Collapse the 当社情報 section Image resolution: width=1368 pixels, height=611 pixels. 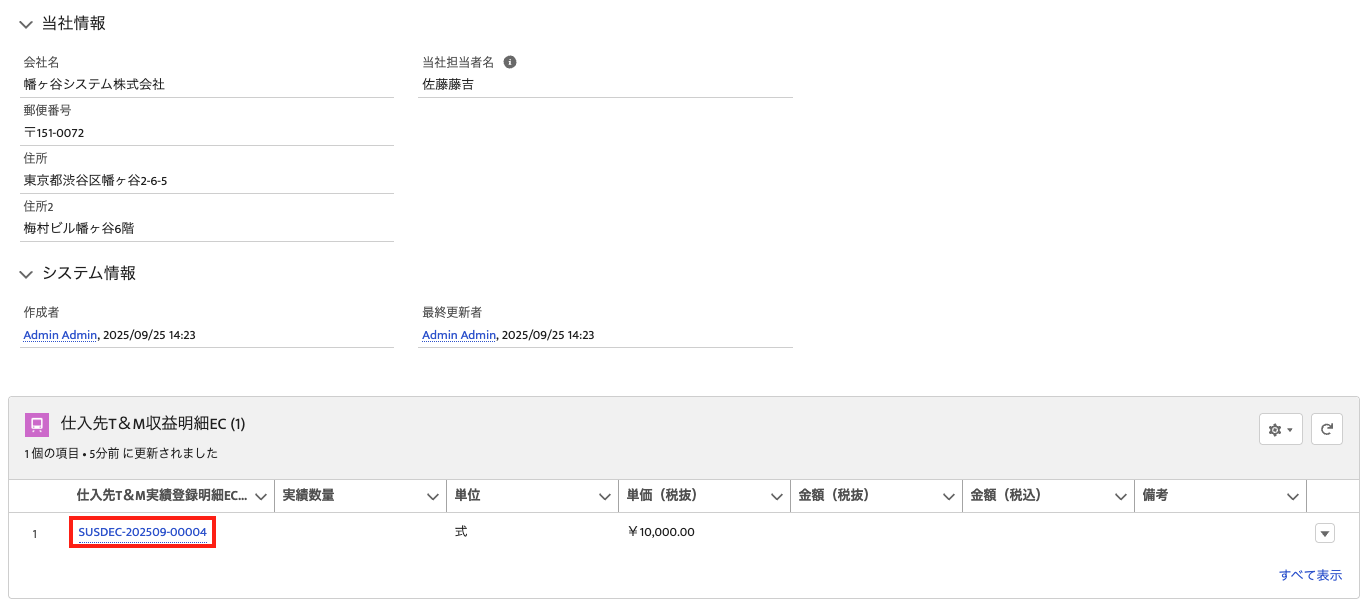[26, 24]
